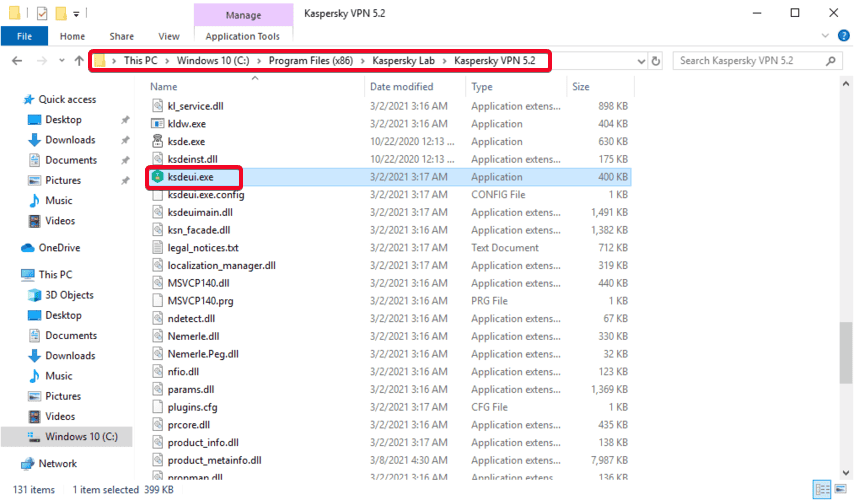
Task: Select ksde.exe application icon
Action: [x=157, y=141]
